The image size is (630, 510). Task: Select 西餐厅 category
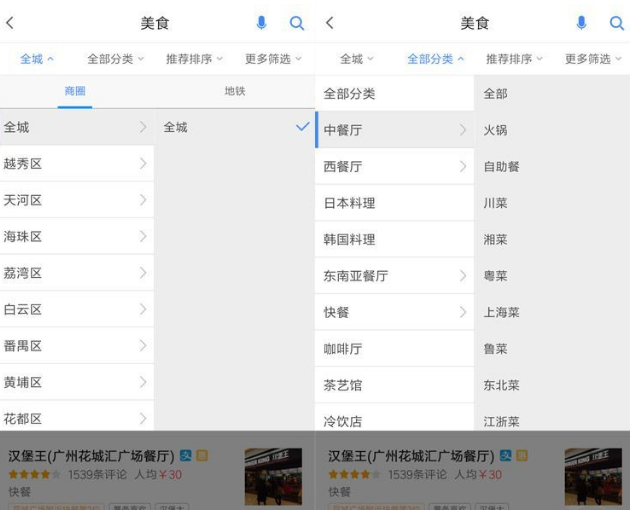395,166
